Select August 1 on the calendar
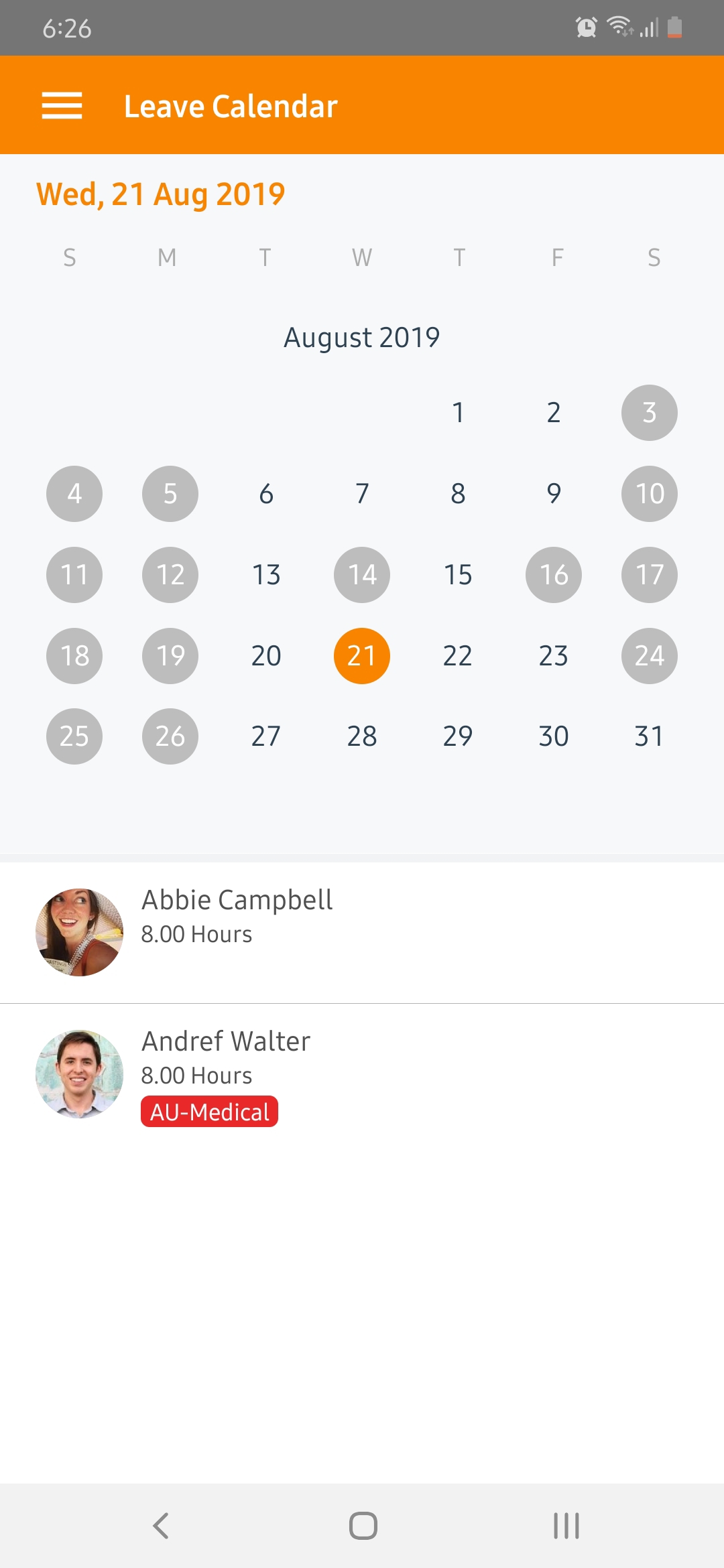Screen dimensions: 724x1568 coord(458,413)
